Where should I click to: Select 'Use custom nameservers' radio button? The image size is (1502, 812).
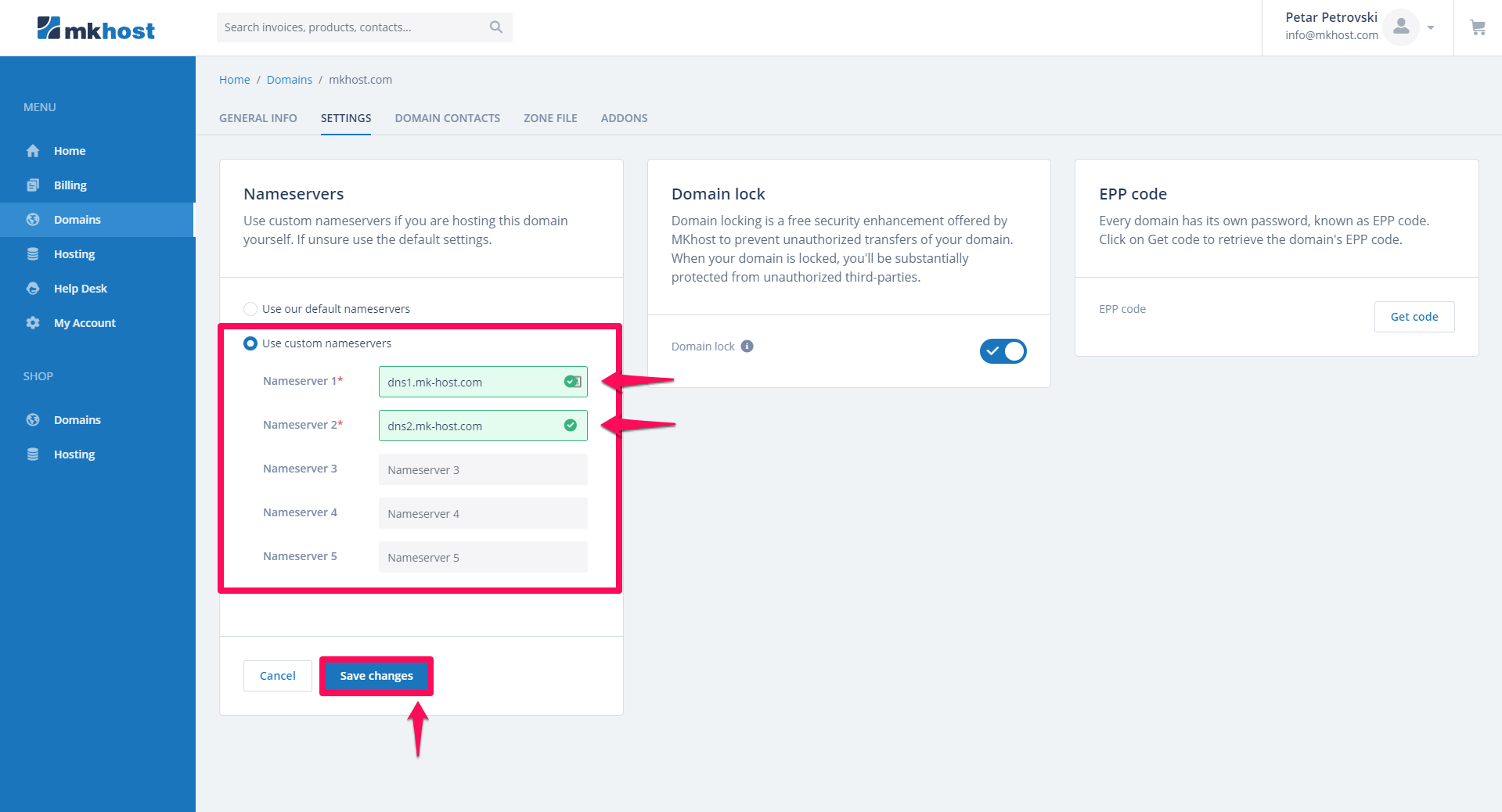pos(250,343)
